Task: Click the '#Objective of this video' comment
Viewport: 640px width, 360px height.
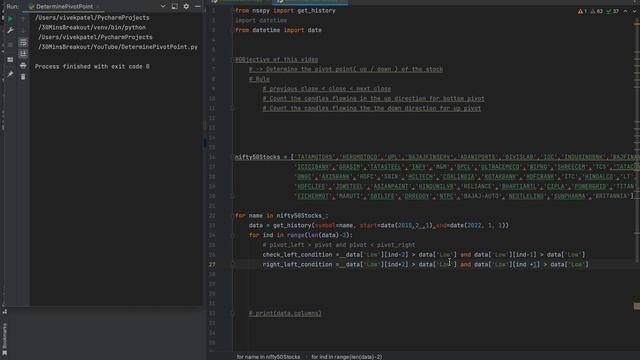Action: 277,60
